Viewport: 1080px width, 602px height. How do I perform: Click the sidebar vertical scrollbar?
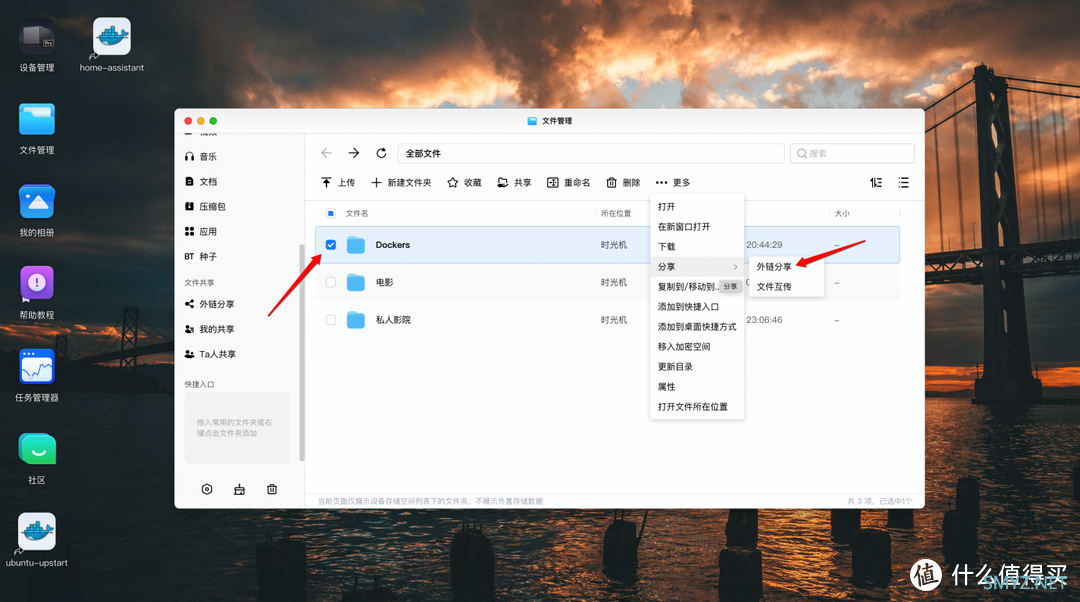click(x=302, y=353)
